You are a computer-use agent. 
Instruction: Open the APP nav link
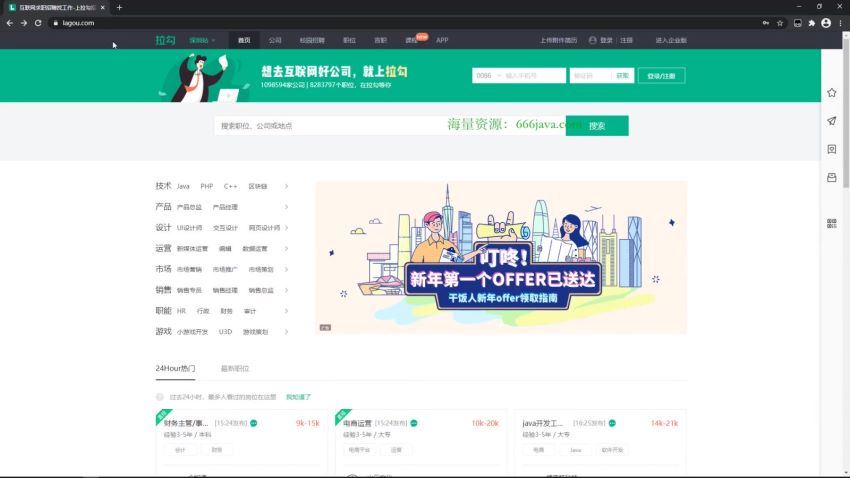click(442, 41)
